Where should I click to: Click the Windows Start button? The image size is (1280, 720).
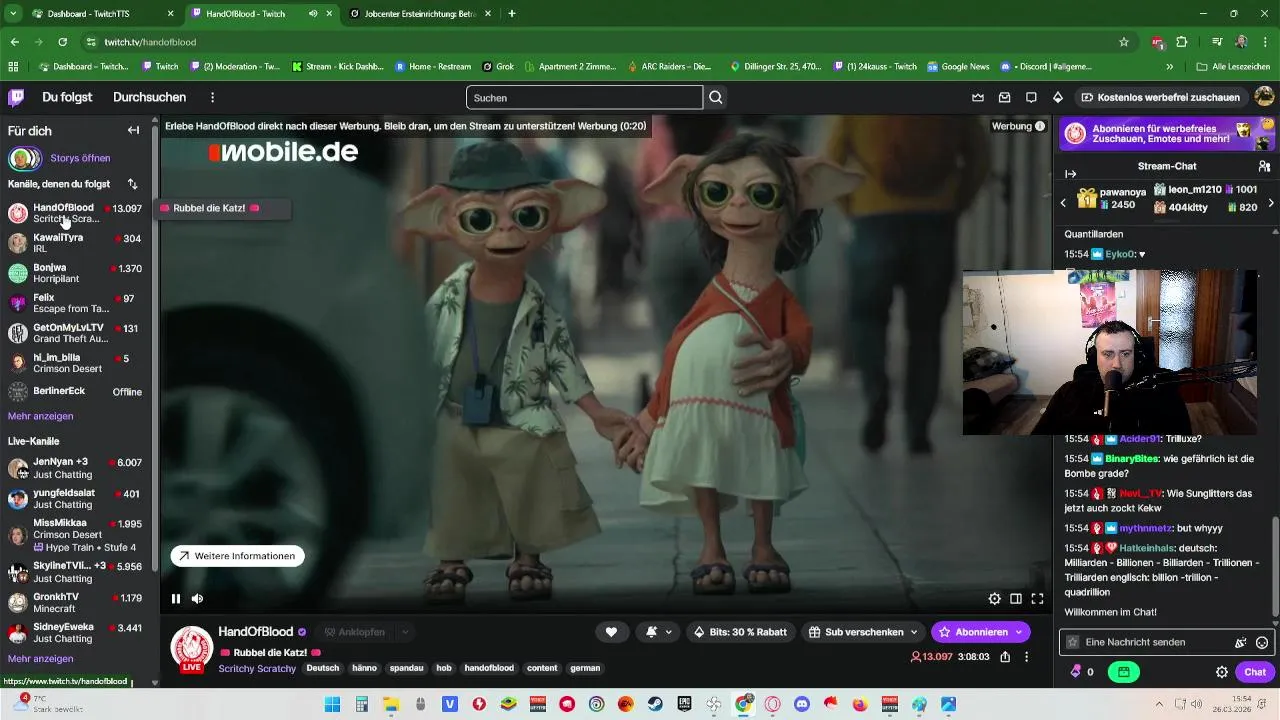pyautogui.click(x=332, y=704)
